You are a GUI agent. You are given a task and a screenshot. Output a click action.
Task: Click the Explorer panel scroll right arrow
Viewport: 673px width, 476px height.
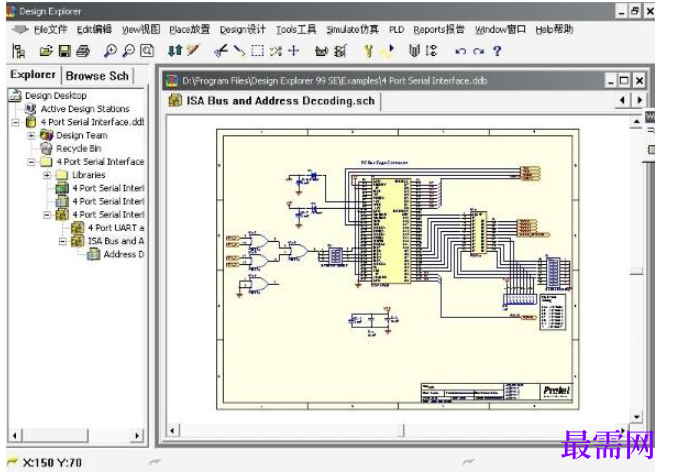[136, 436]
